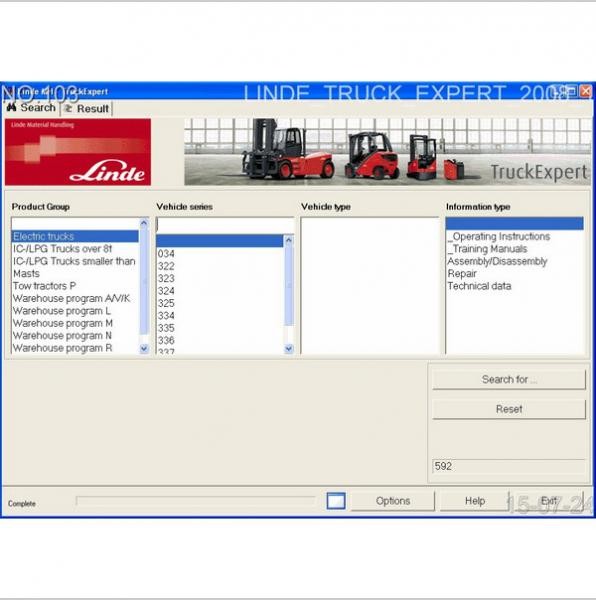
Task: Select vehicle series 336
Action: click(x=220, y=340)
